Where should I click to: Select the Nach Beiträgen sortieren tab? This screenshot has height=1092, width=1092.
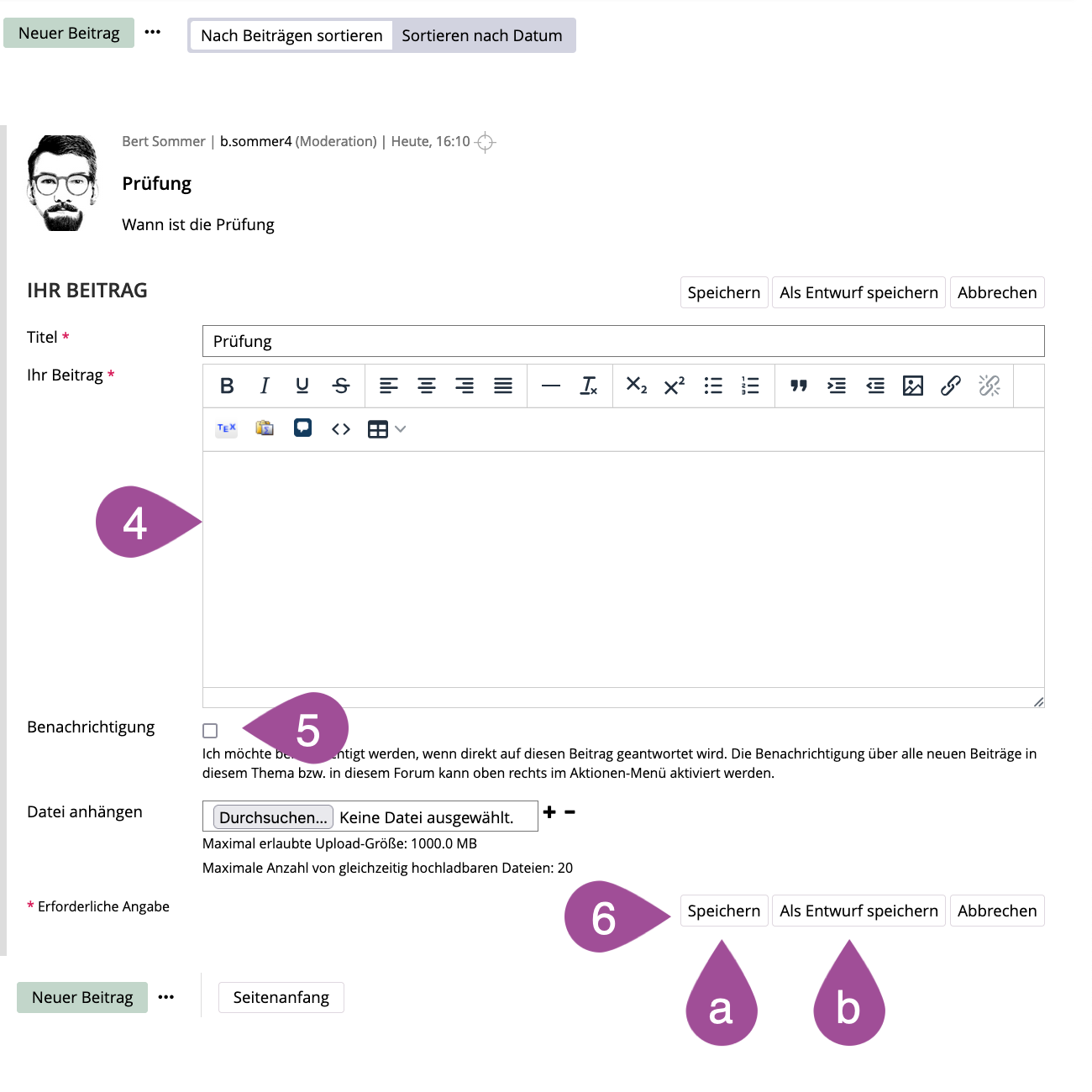pos(291,35)
